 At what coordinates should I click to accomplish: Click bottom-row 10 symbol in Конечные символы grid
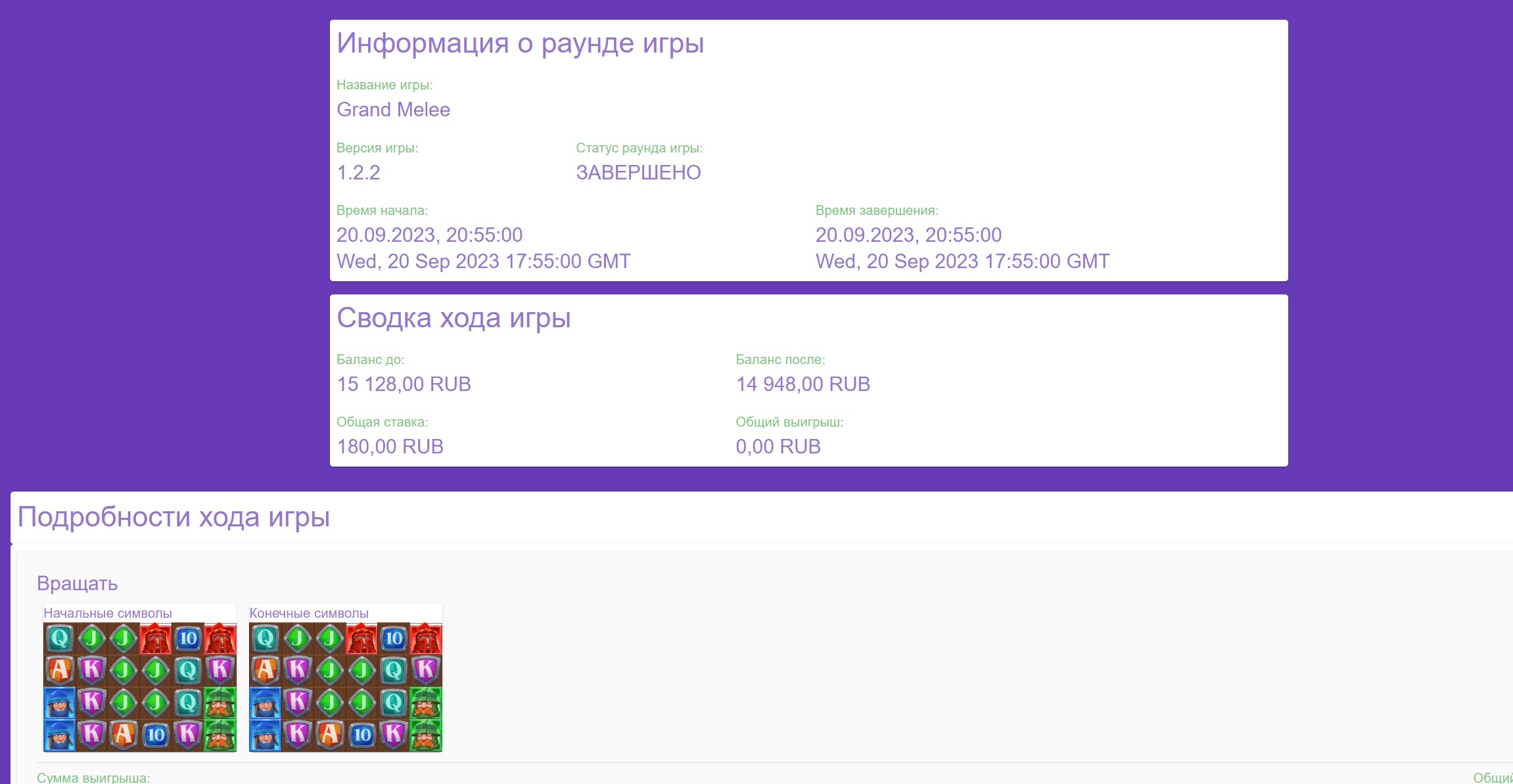tap(361, 735)
